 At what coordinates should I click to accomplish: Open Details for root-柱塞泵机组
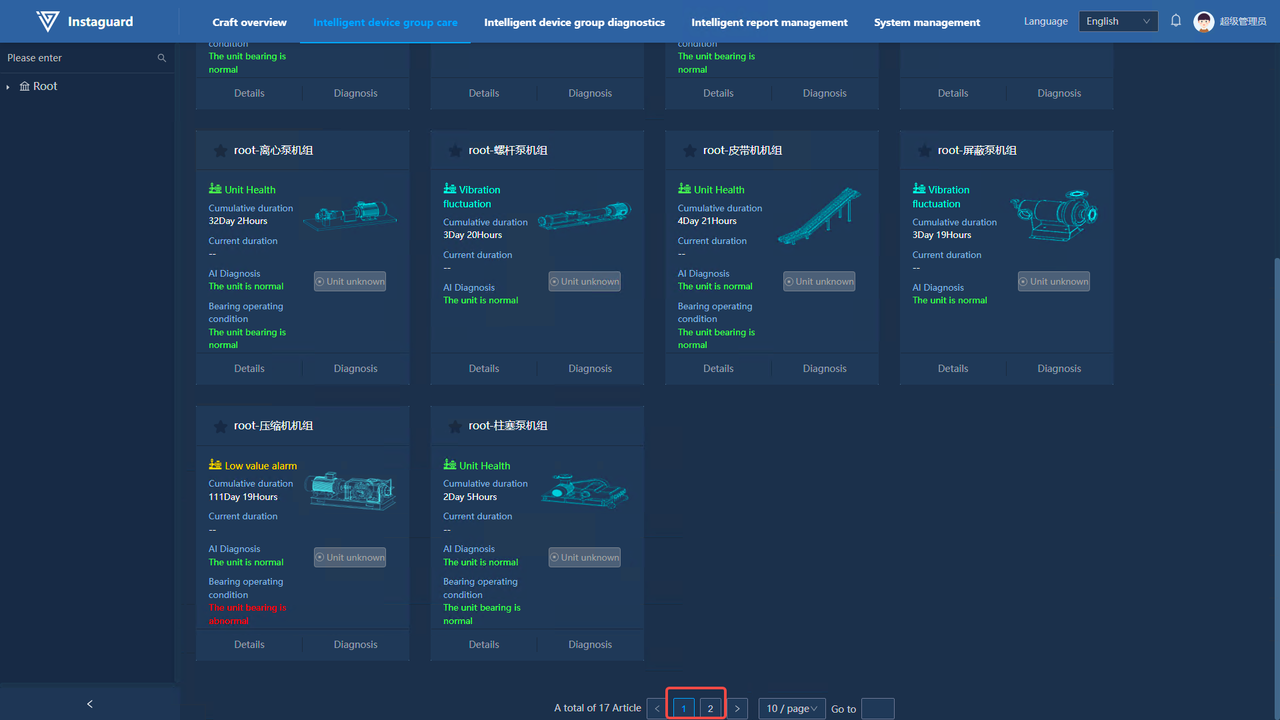click(x=484, y=644)
